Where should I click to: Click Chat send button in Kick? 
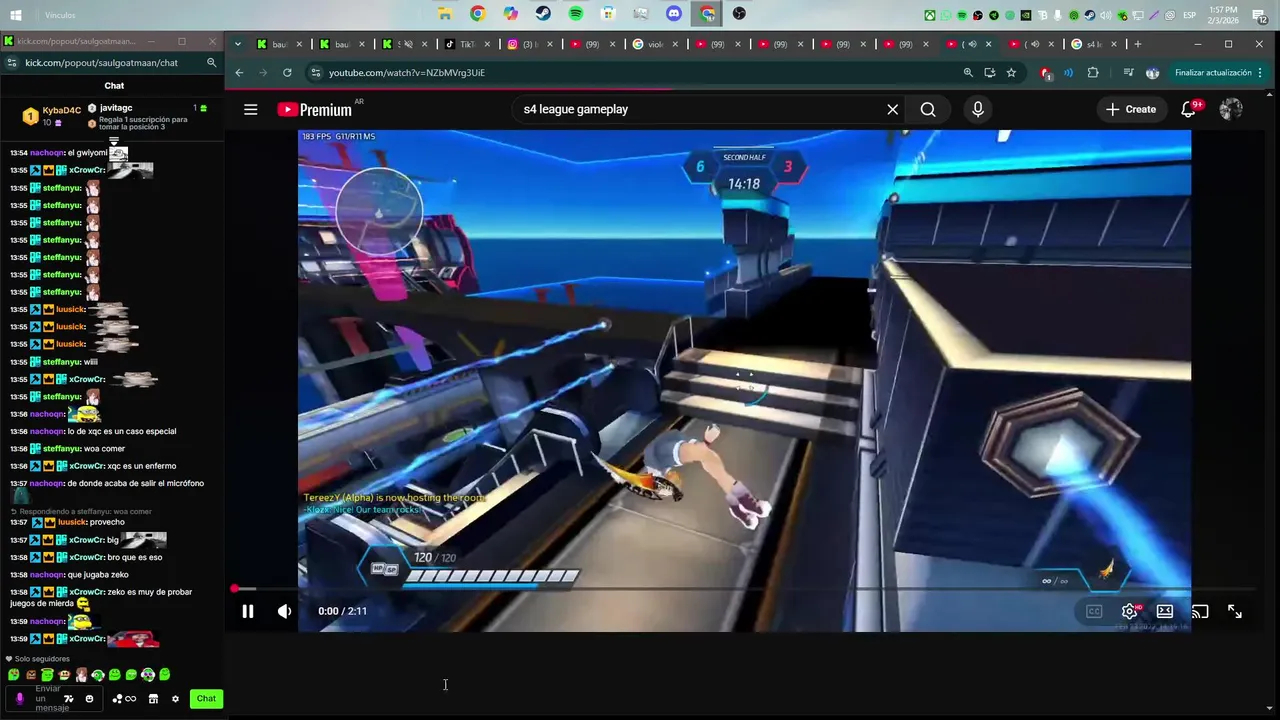[x=206, y=698]
